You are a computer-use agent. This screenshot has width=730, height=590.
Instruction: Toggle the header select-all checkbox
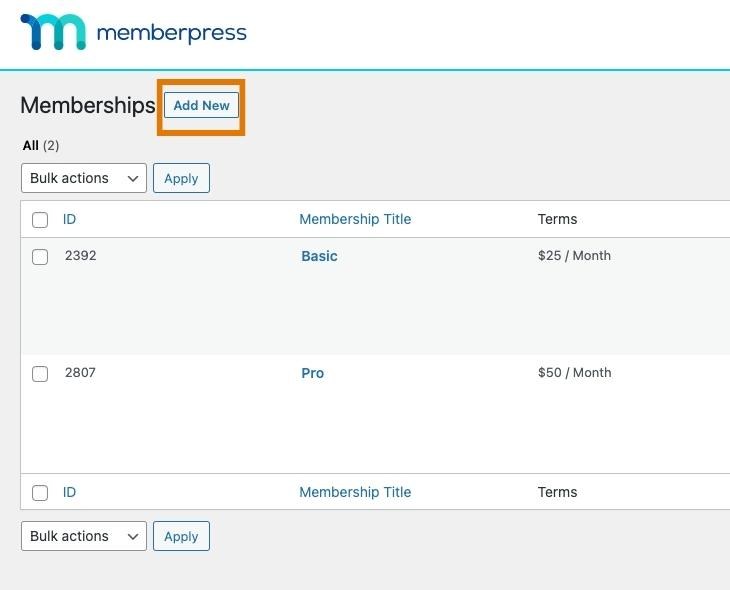(x=40, y=220)
